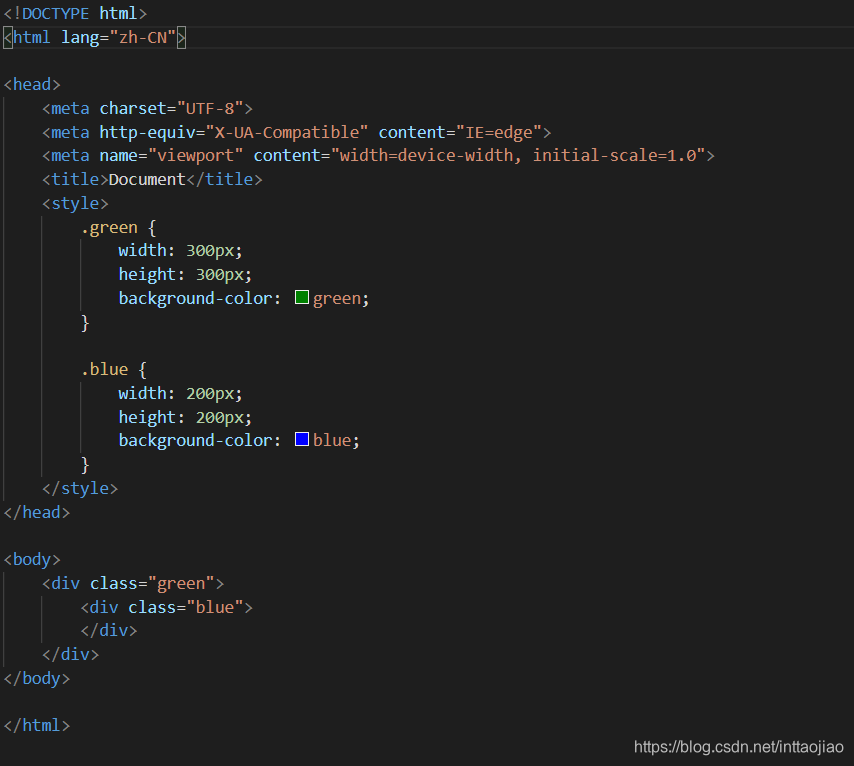Click the meta charset="UTF-8" line

148,108
